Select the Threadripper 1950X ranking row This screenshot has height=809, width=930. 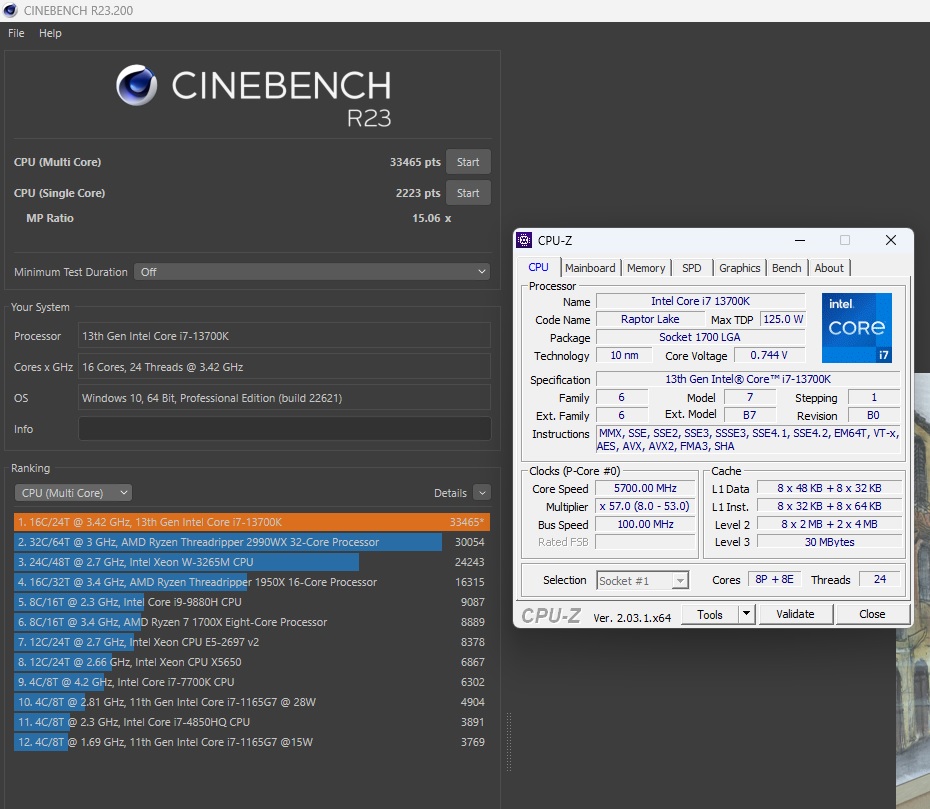(251, 582)
